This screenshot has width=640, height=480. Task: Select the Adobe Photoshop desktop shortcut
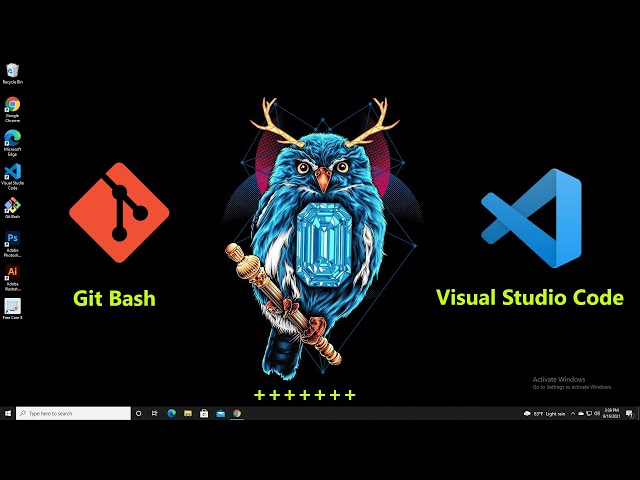[x=12, y=244]
